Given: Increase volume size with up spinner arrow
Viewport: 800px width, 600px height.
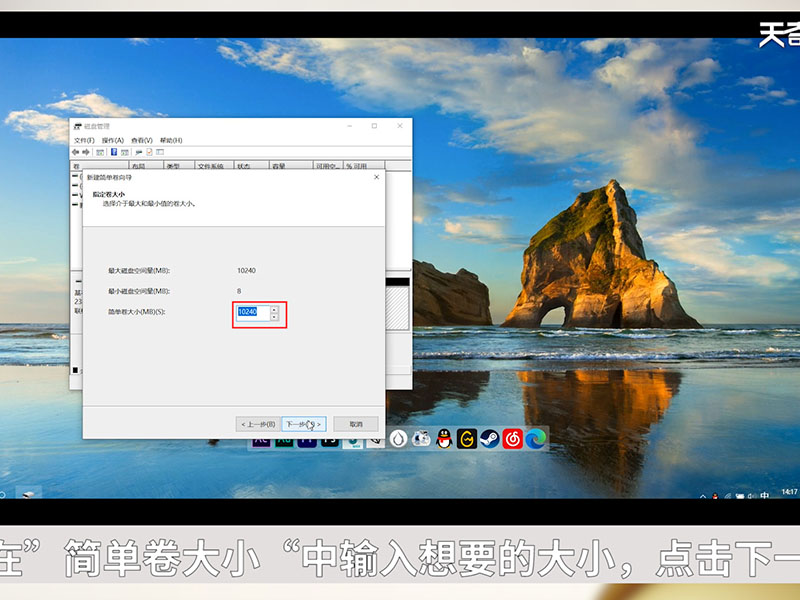Looking at the screenshot, I should click(x=274, y=309).
